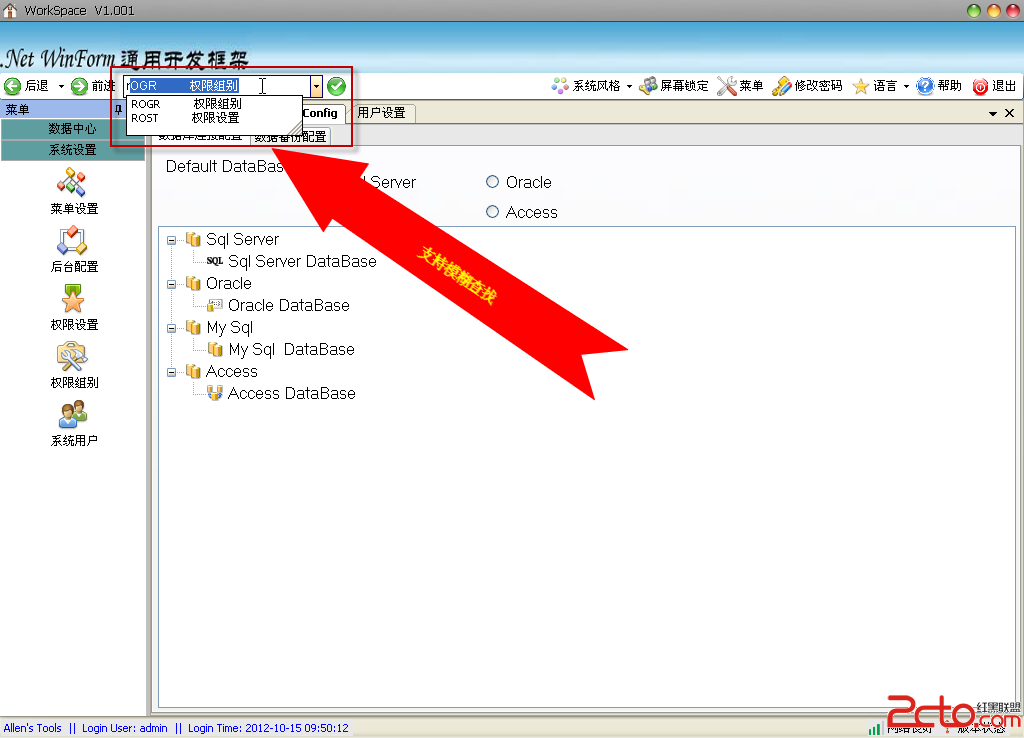Image resolution: width=1024 pixels, height=738 pixels.
Task: Open the search combo box dropdown arrow
Action: tap(316, 86)
